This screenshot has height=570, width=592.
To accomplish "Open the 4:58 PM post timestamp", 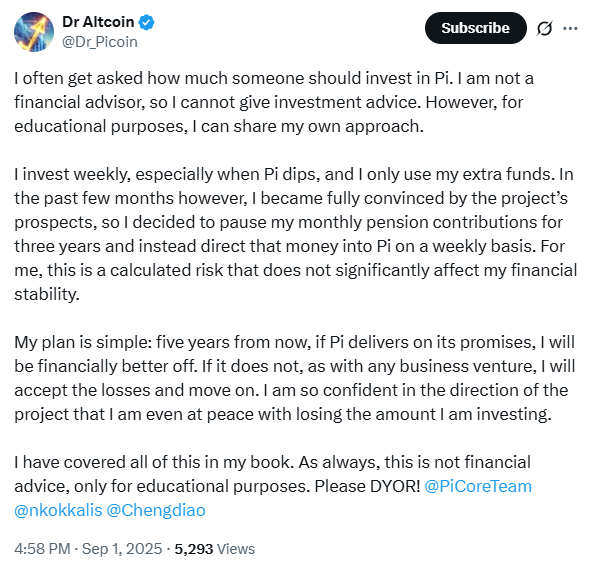I will (42, 549).
